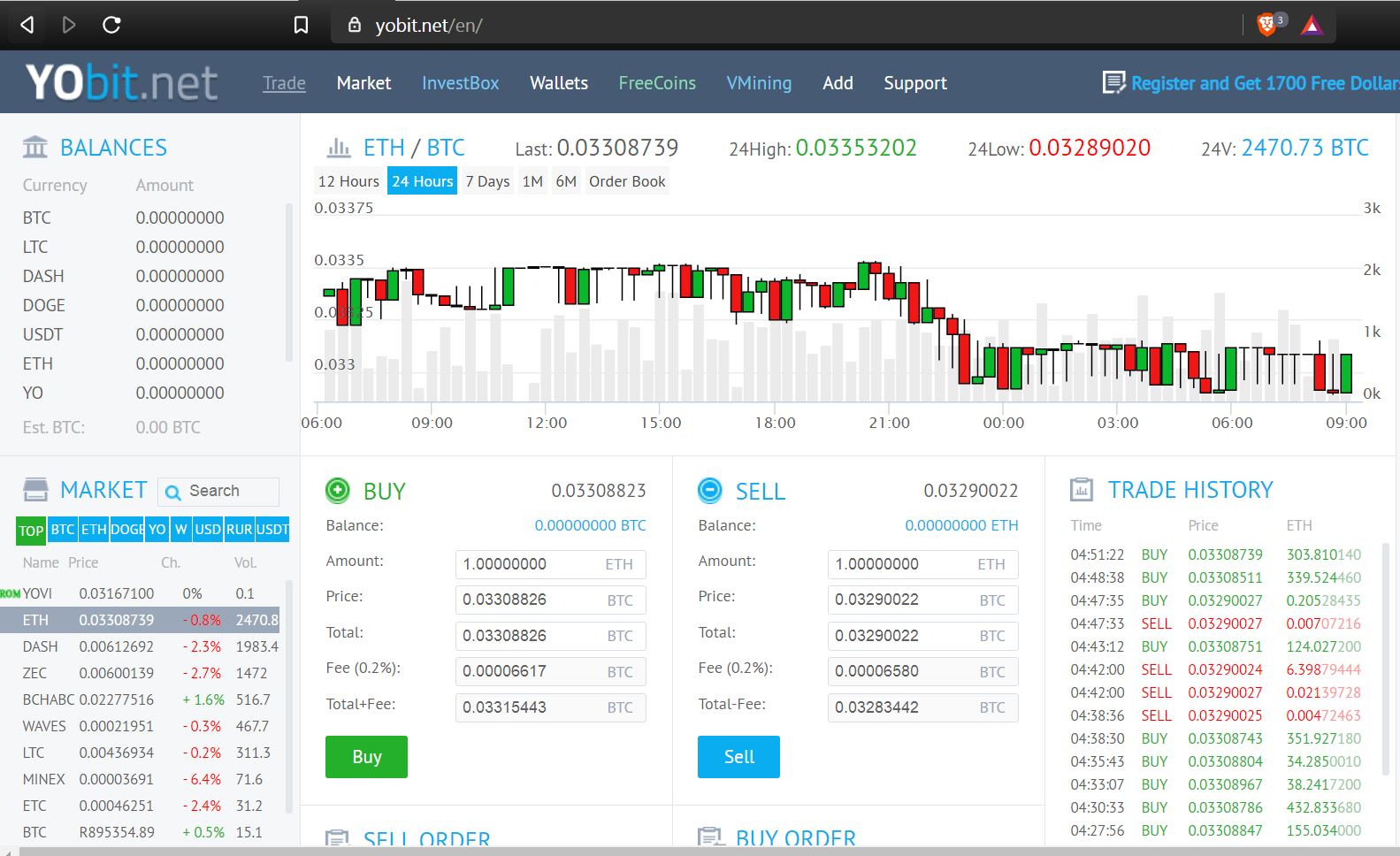
Task: Switch chart to 6M range
Action: click(566, 181)
